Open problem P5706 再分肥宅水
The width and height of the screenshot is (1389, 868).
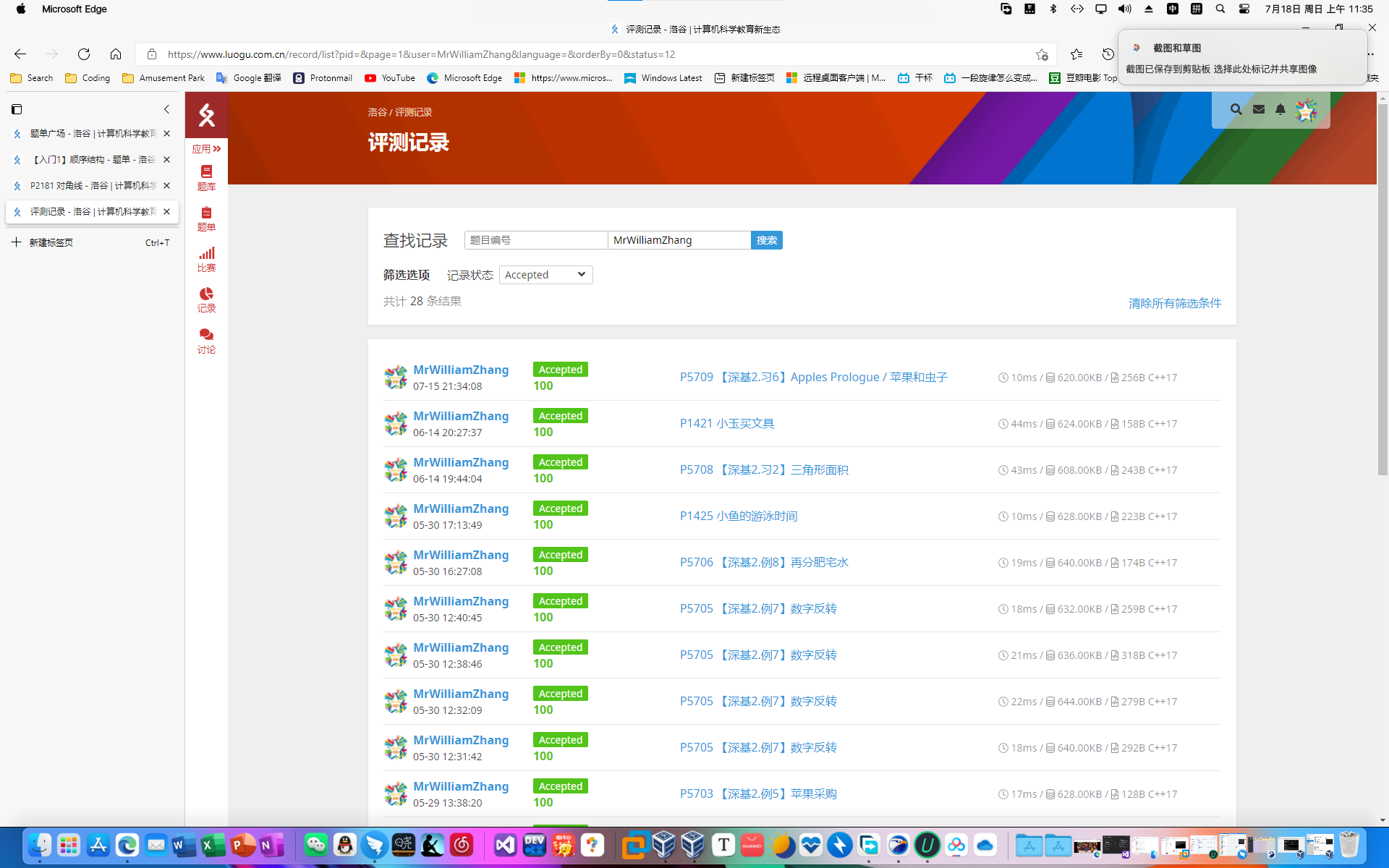coord(764,562)
